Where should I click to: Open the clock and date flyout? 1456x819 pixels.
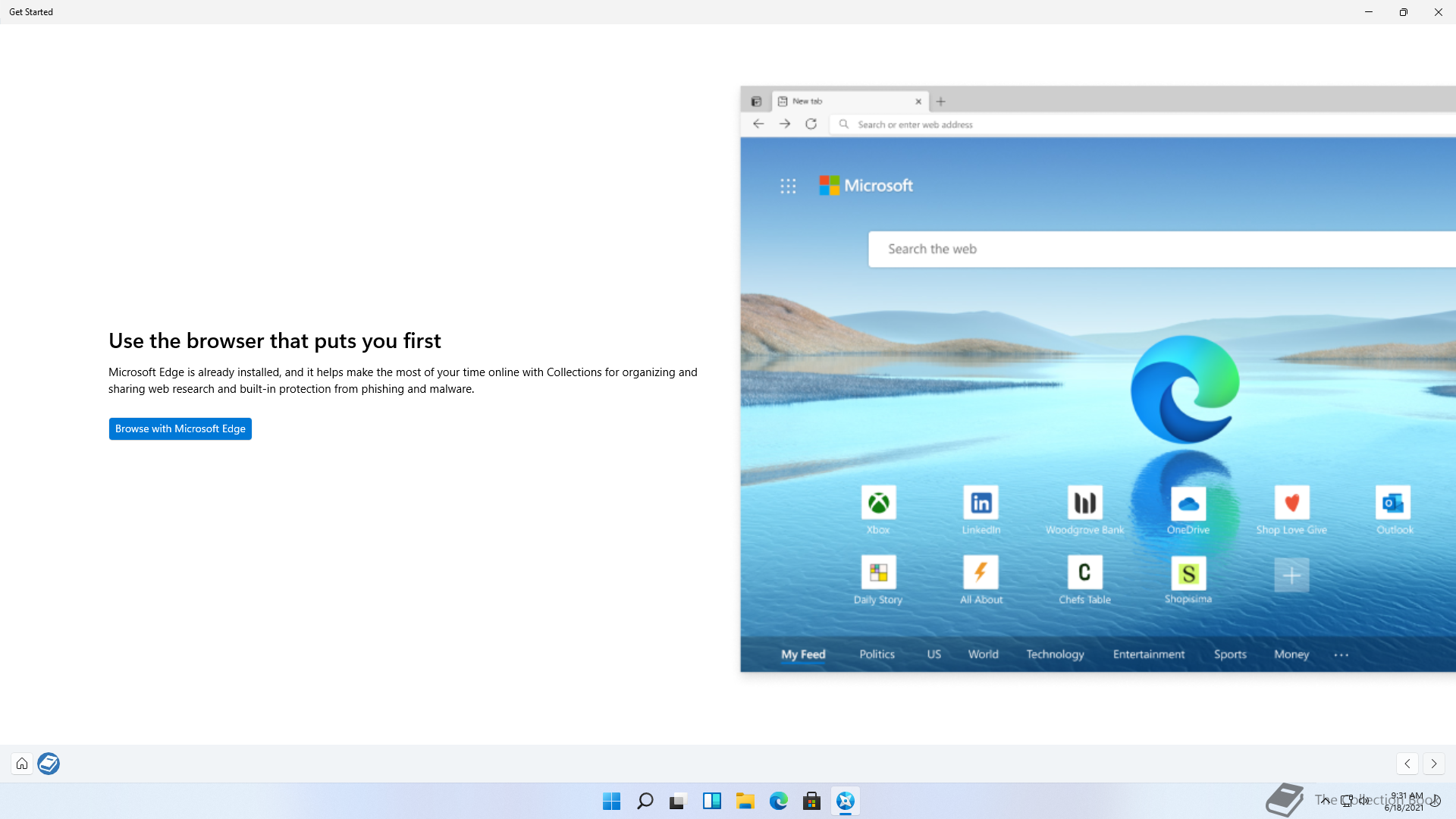tap(1405, 802)
